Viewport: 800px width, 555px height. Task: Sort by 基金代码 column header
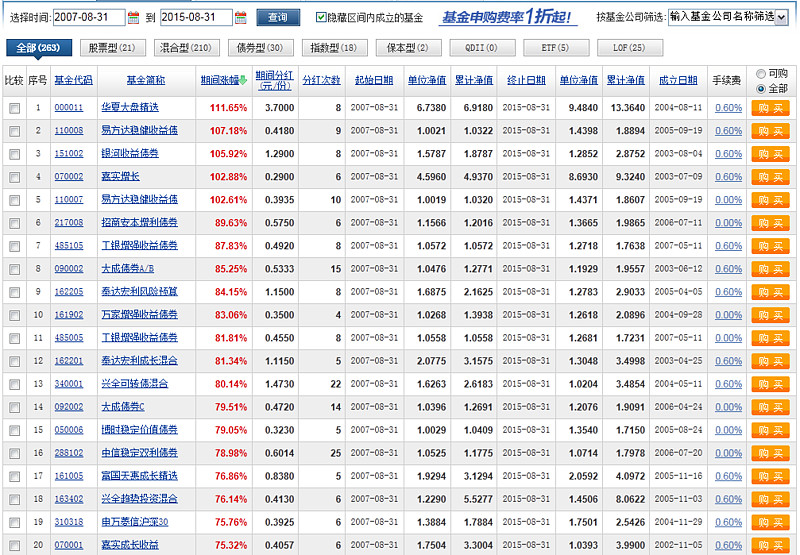click(x=73, y=80)
